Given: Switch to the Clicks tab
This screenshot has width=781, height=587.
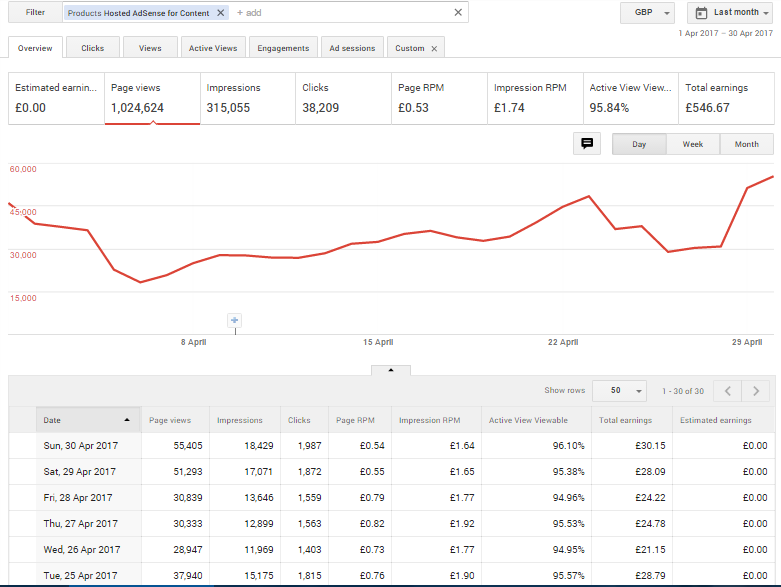Looking at the screenshot, I should coord(93,48).
